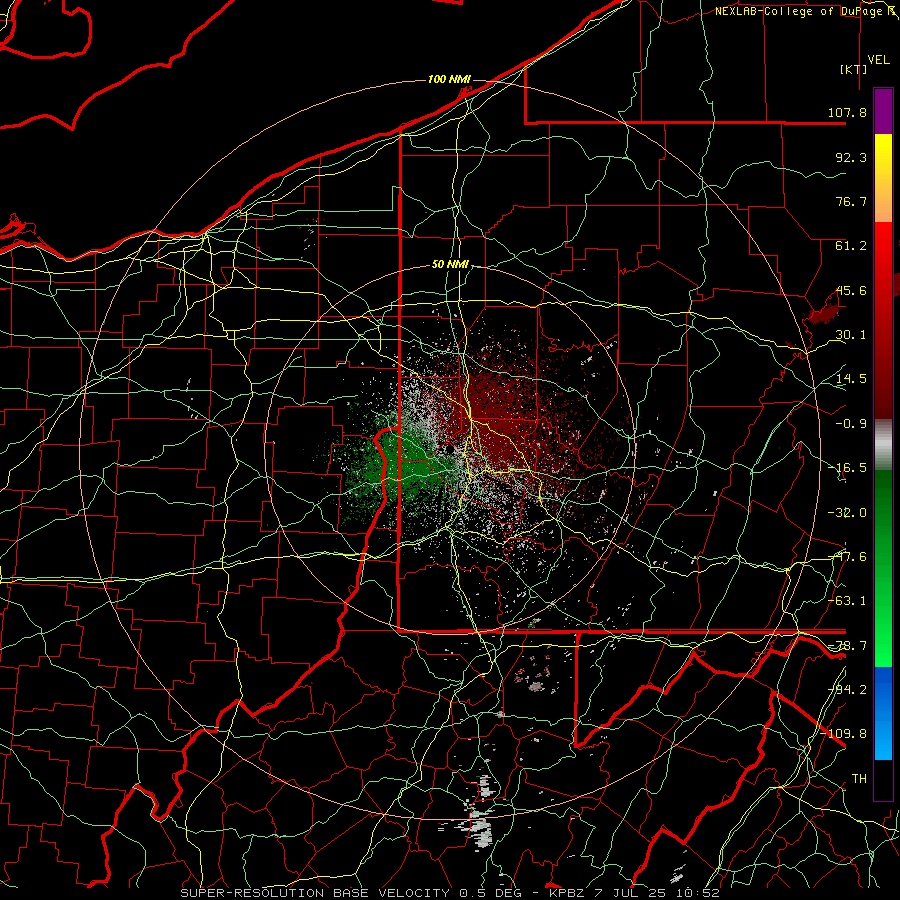Click the green segment of velocity color bar

(883, 568)
